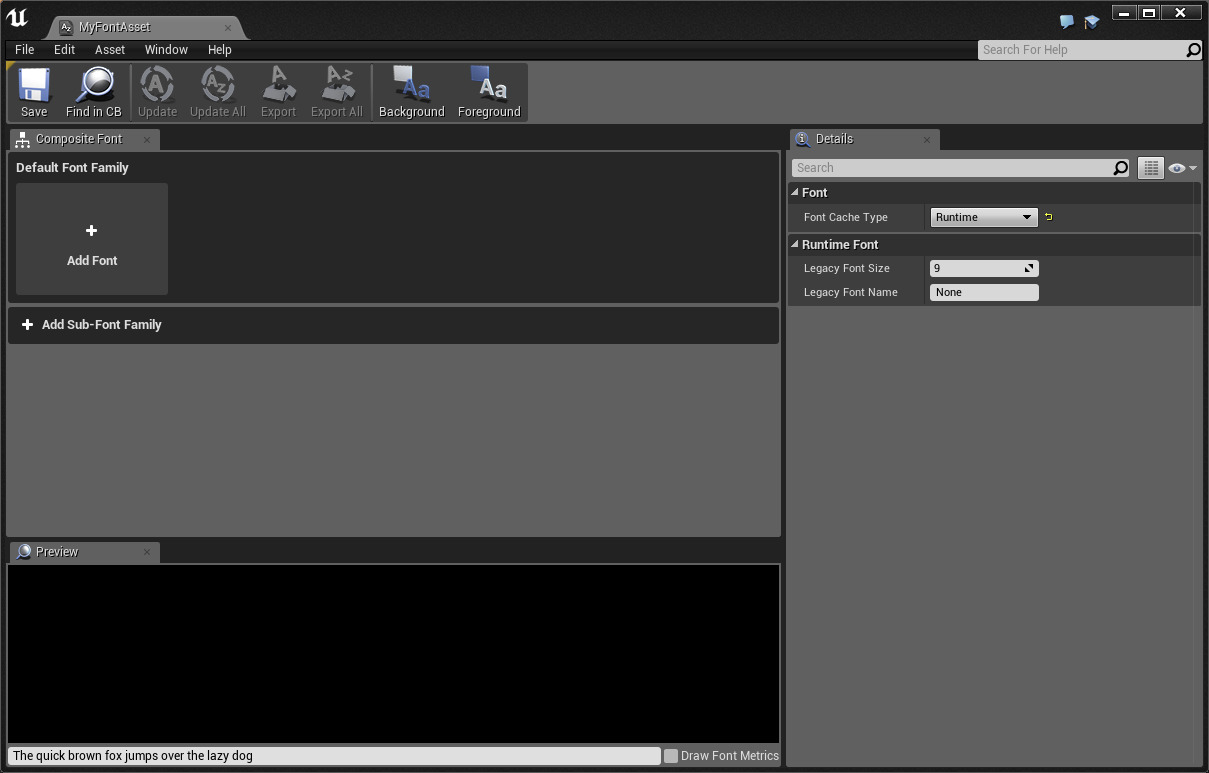Enable Draw Font Metrics checkbox
1209x773 pixels.
671,756
